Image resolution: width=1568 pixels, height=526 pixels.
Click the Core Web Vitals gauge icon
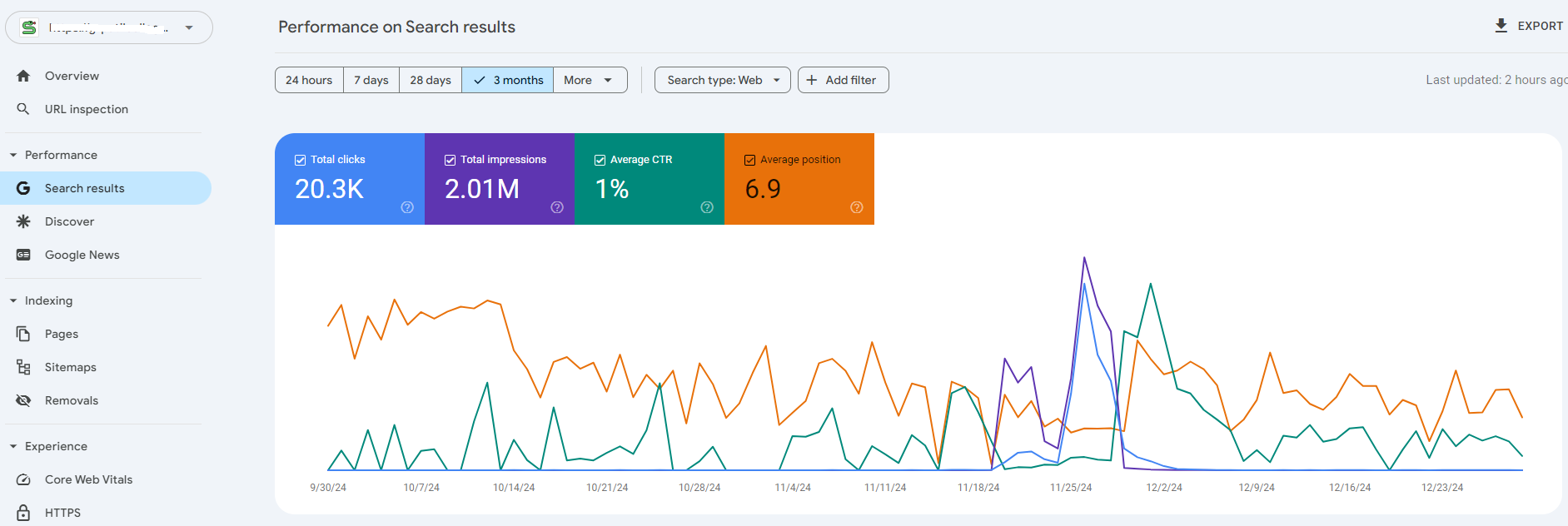click(x=23, y=479)
